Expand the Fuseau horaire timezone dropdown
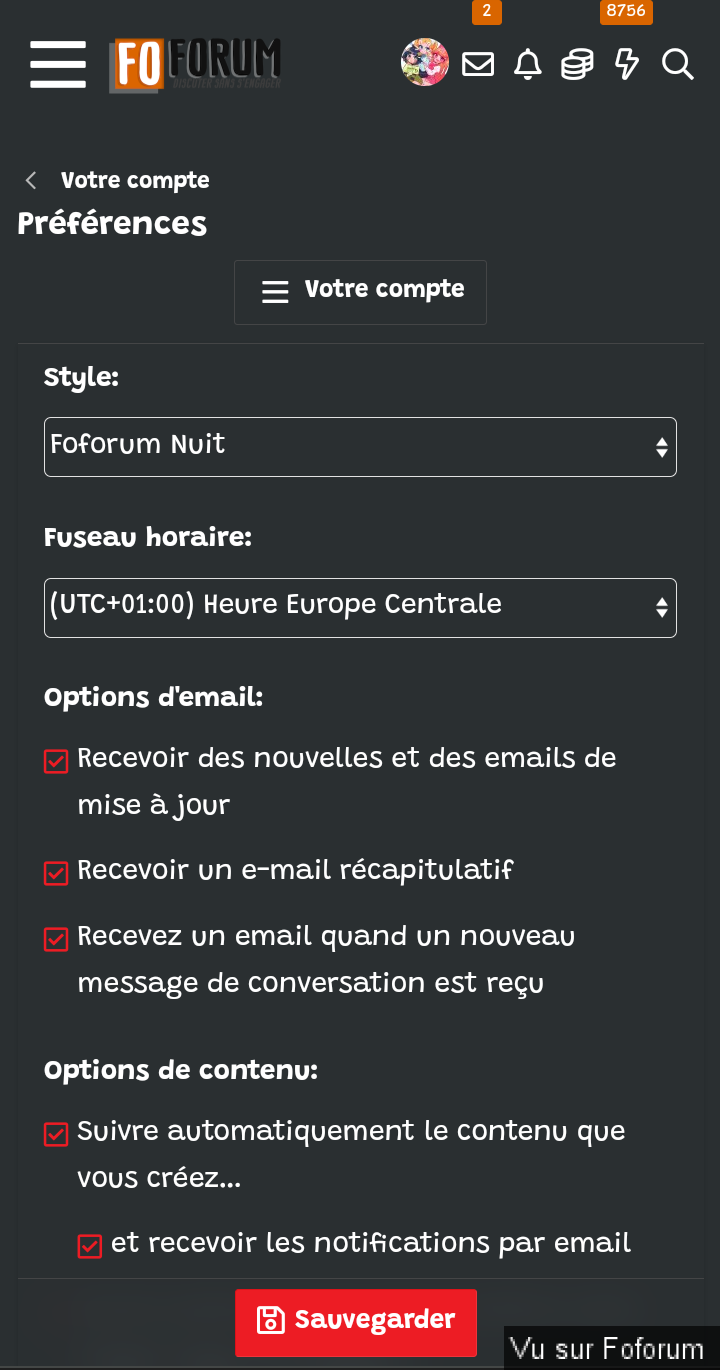720x1370 pixels. (x=360, y=608)
